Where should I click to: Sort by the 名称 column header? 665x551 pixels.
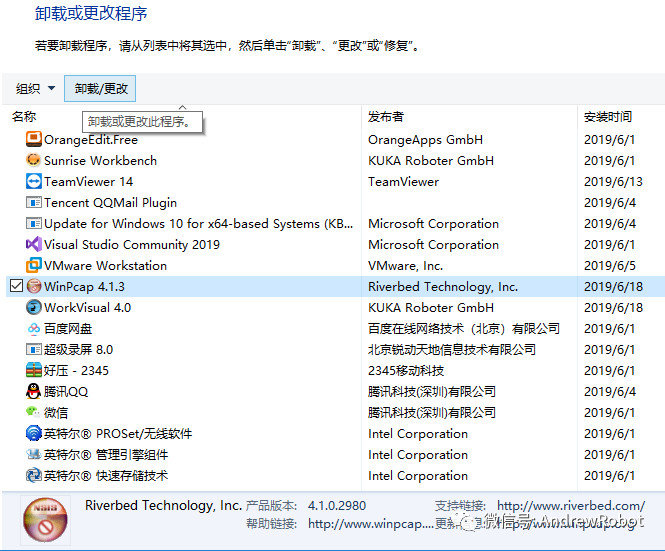point(24,117)
